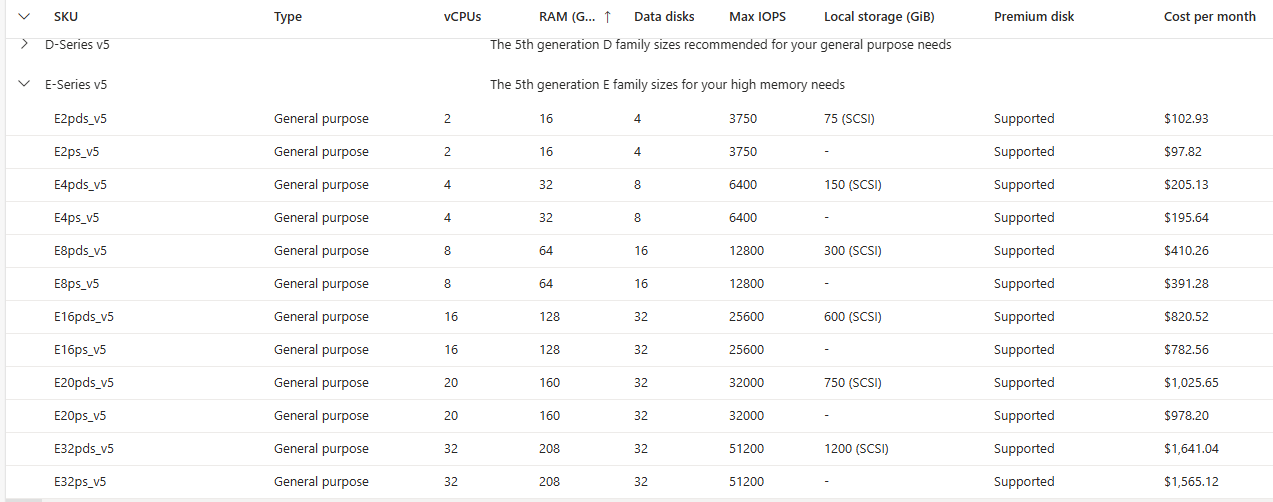Sort by Data disks column header
The image size is (1273, 502).
(664, 17)
